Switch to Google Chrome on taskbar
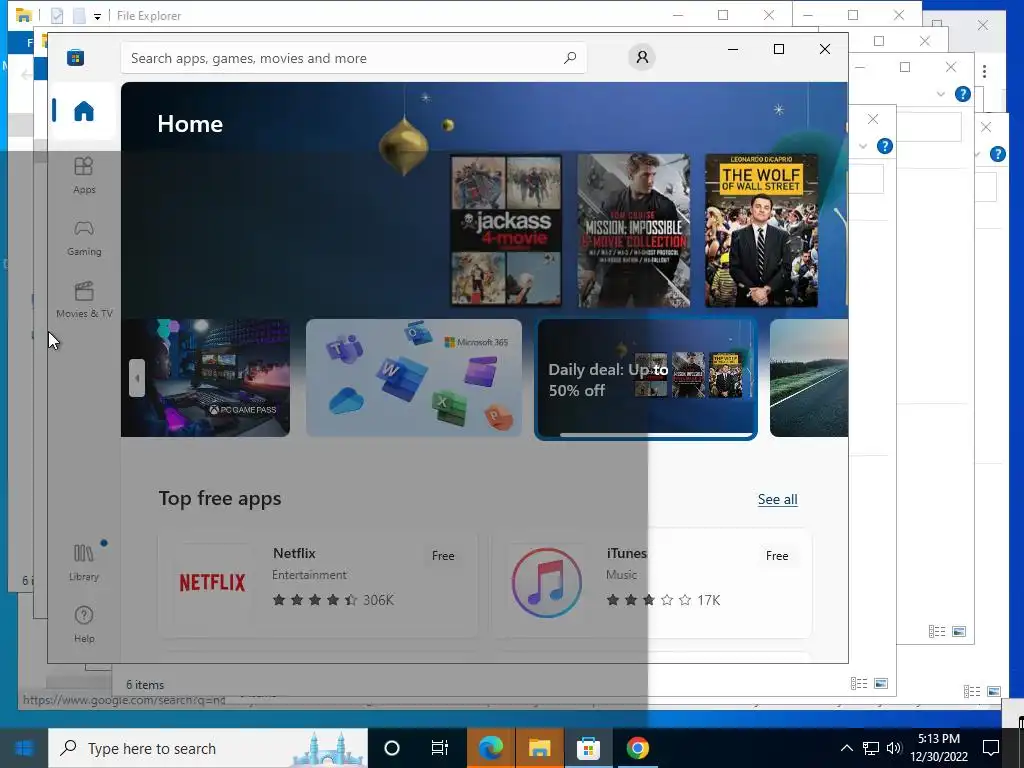This screenshot has height=768, width=1024. 637,748
